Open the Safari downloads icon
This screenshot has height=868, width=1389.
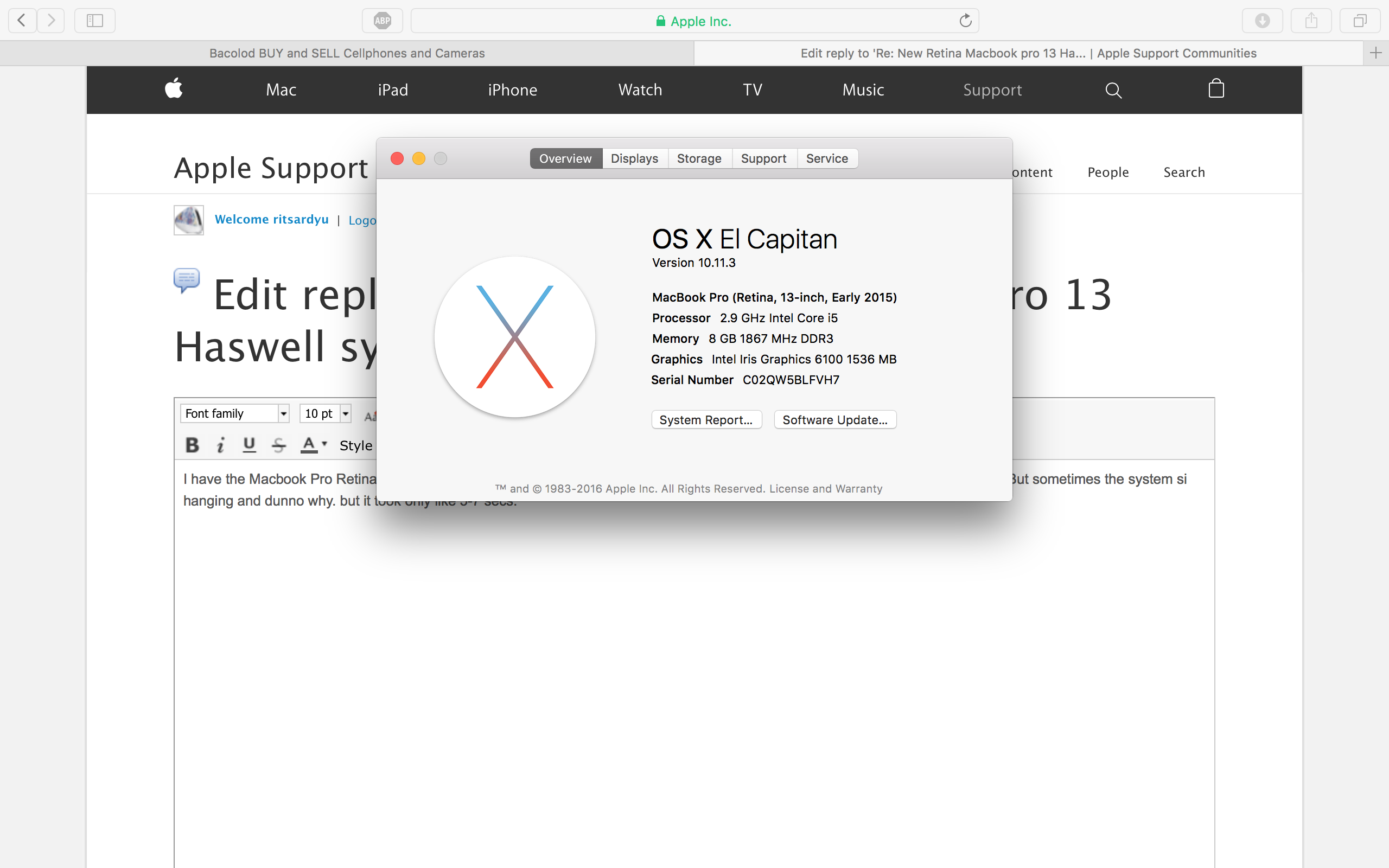[1262, 21]
